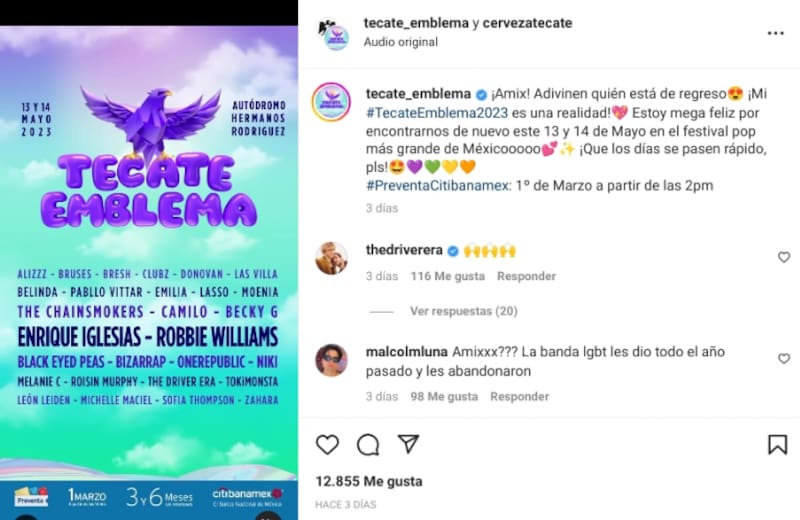The width and height of the screenshot is (800, 520).
Task: Reply to malcolmluna's comment
Action: (x=519, y=397)
